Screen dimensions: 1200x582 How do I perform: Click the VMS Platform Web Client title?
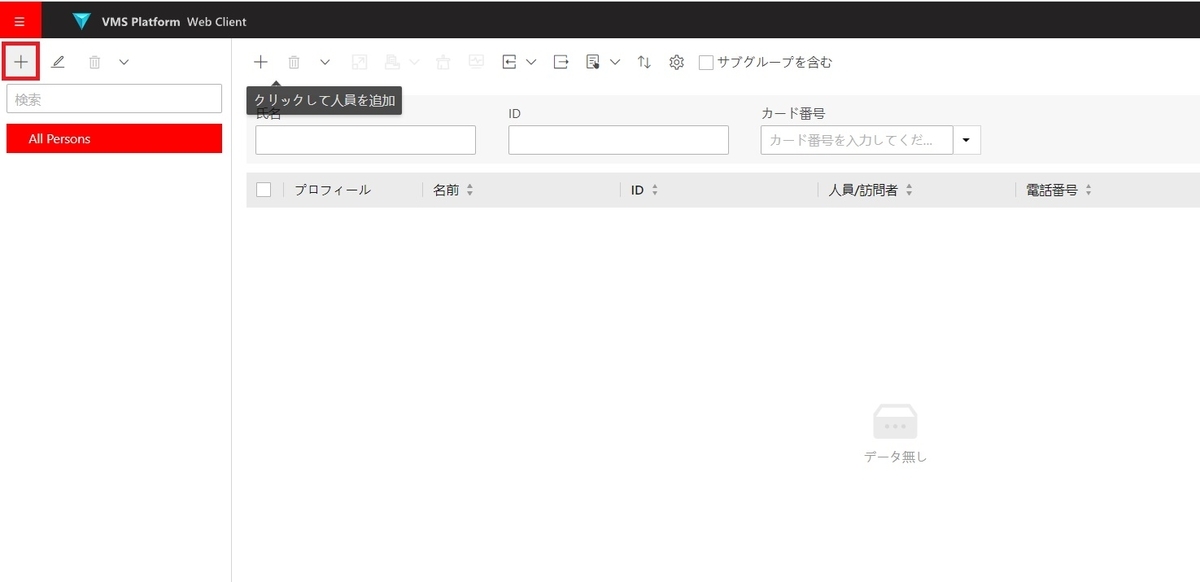pos(170,20)
